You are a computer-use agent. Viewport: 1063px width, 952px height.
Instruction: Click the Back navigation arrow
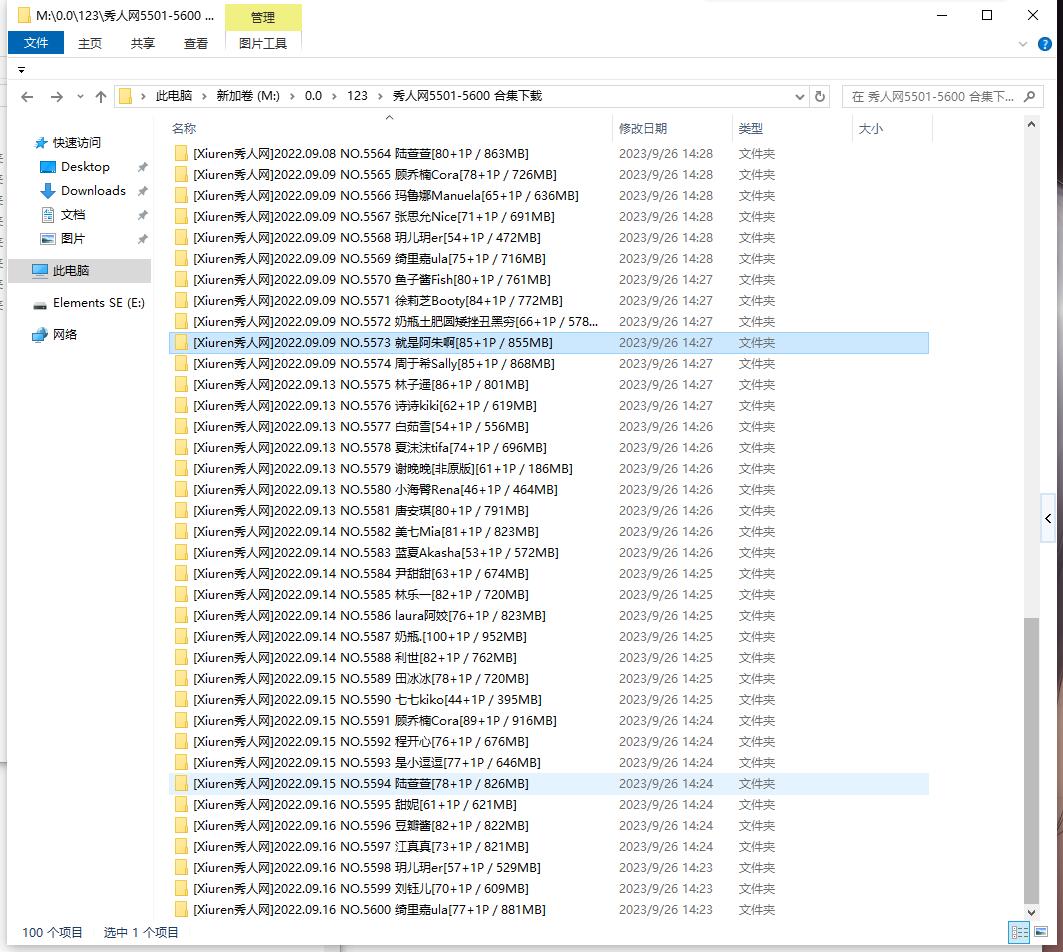pyautogui.click(x=27, y=97)
